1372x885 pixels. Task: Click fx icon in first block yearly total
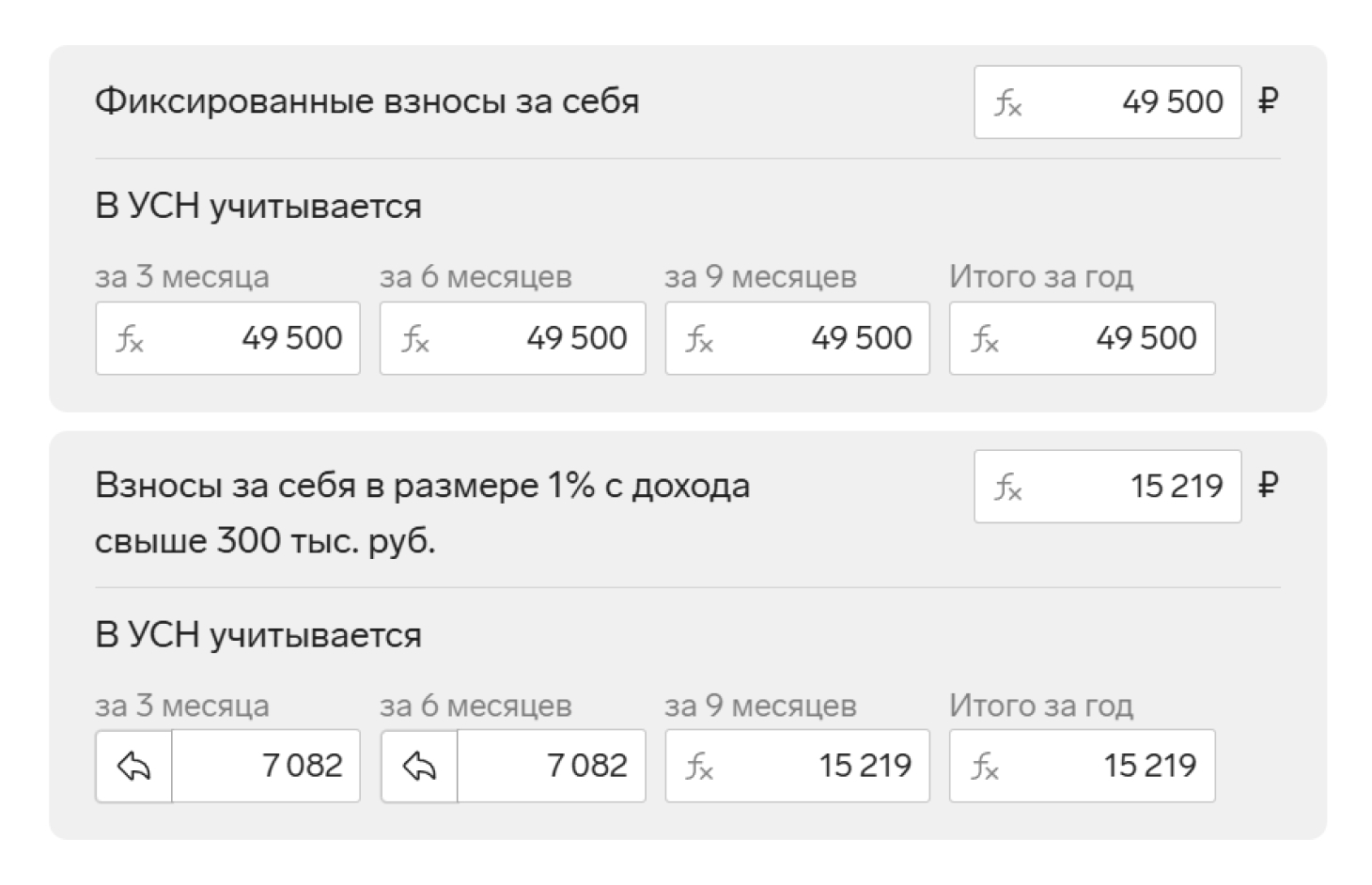click(x=984, y=339)
